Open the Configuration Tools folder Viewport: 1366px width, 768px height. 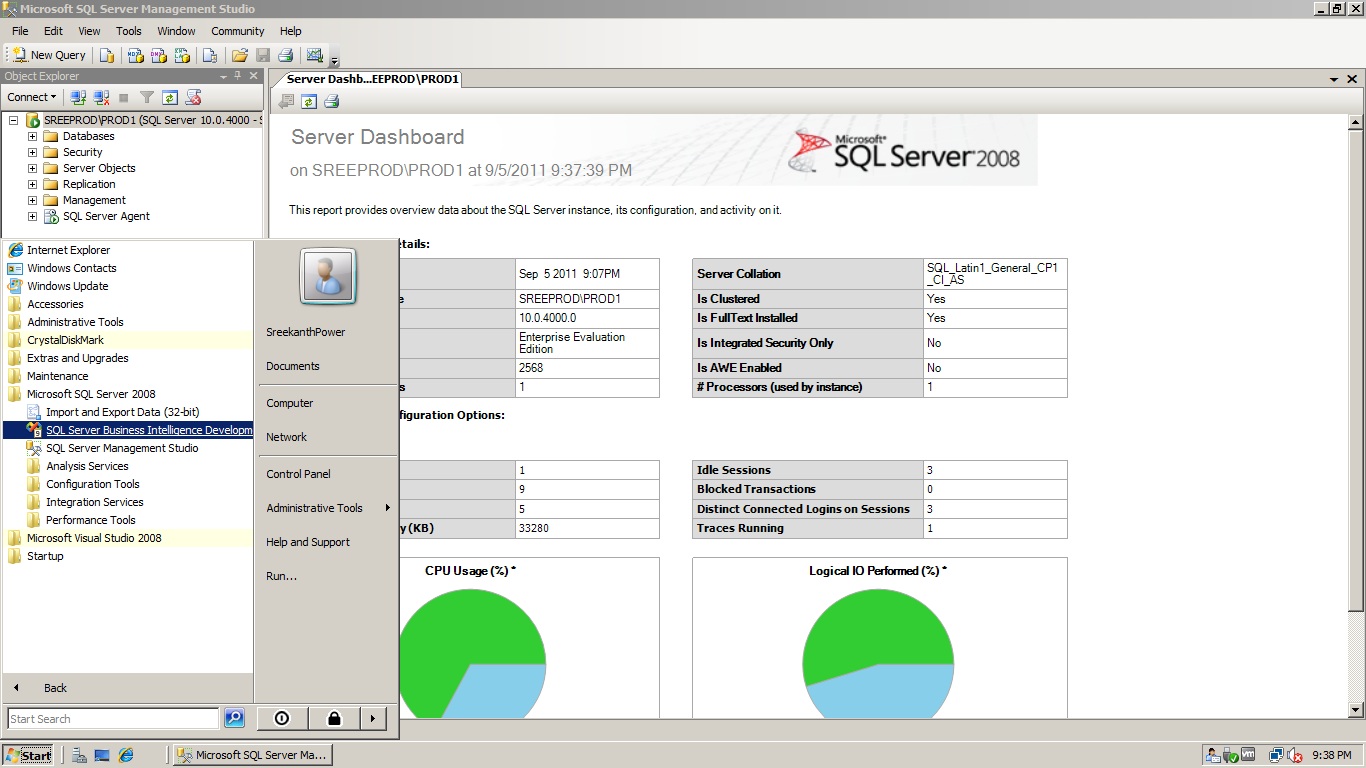128,484
